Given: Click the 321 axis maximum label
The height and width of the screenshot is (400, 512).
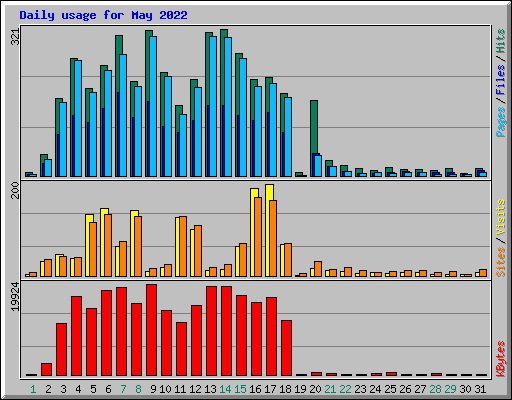Looking at the screenshot, I should (x=15, y=37).
